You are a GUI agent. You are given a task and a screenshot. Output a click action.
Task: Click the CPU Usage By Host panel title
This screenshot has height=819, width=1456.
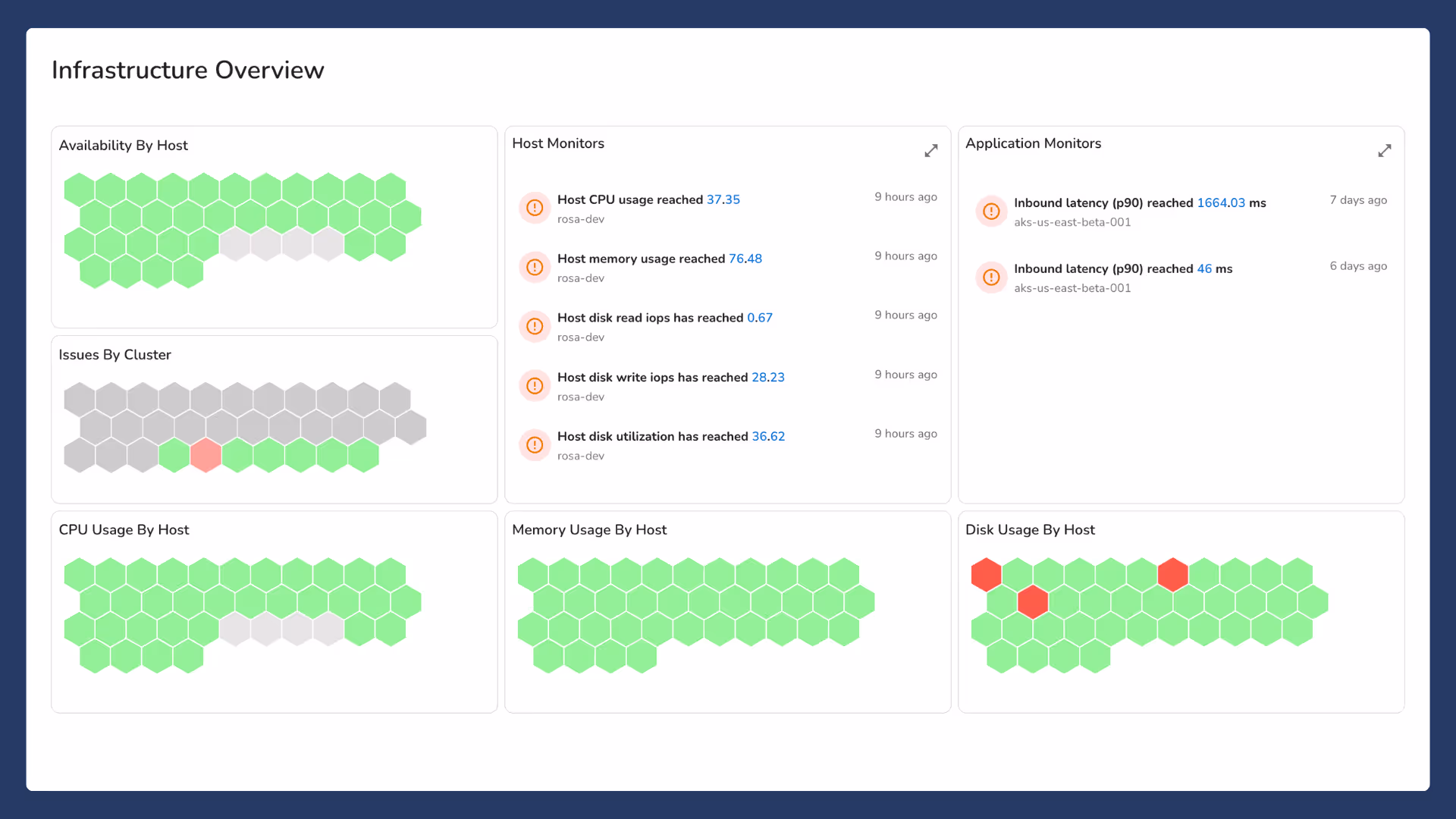124,530
